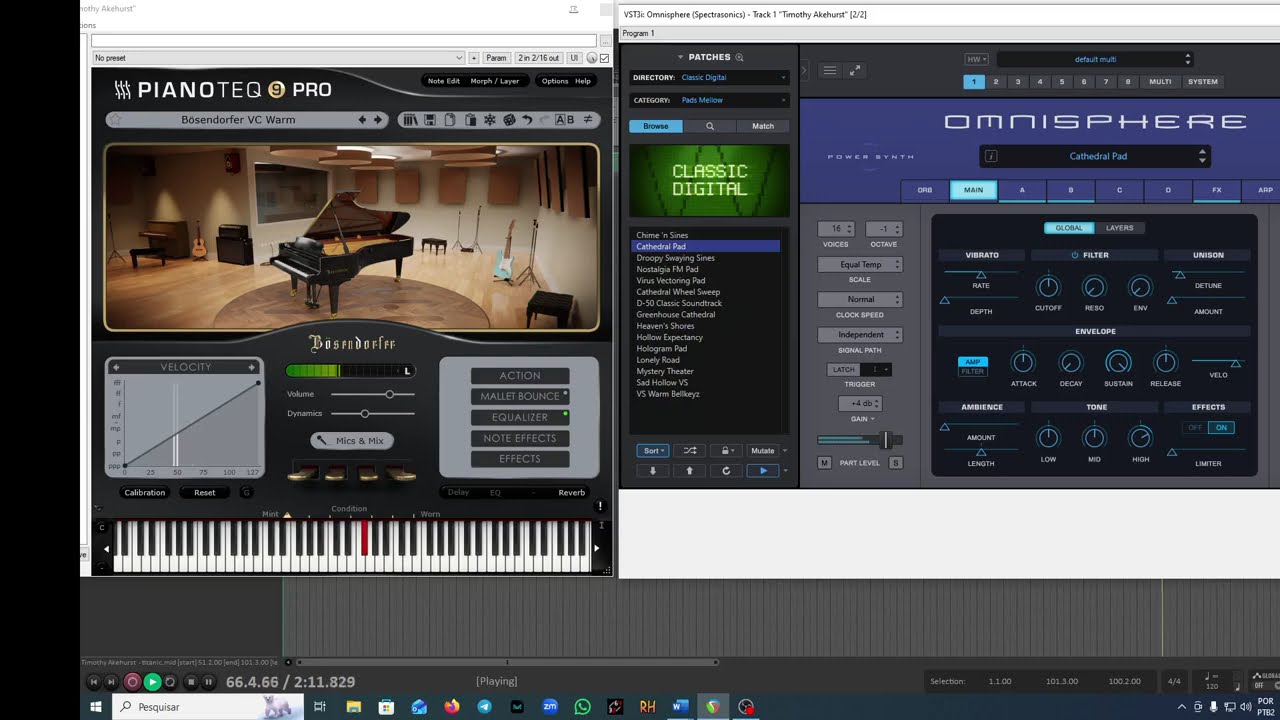Click the shuffle patches icon in Omnisphere
This screenshot has width=1280, height=720.
coord(690,451)
